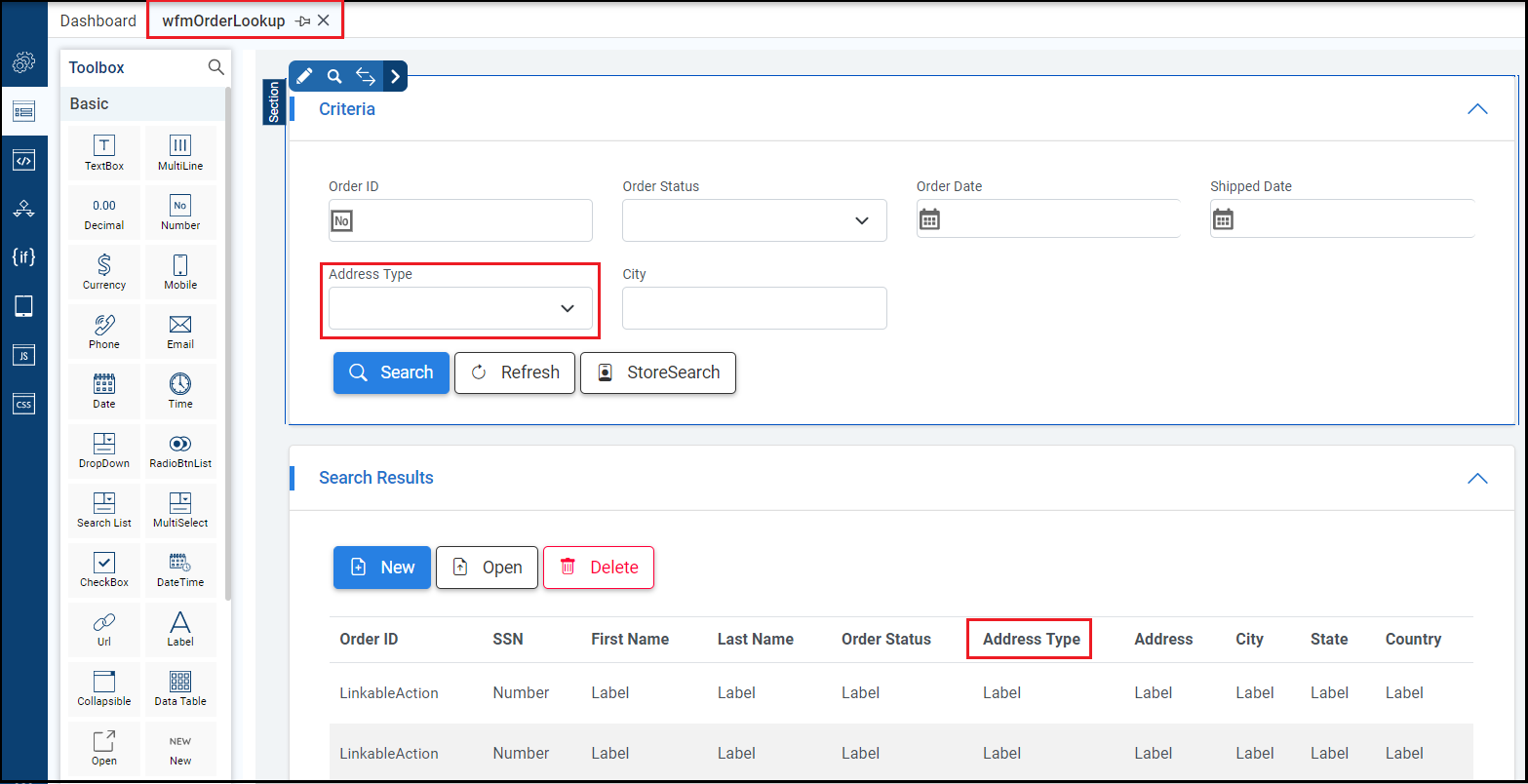Click the Address Type column header
This screenshot has height=784, width=1528.
tap(1032, 640)
